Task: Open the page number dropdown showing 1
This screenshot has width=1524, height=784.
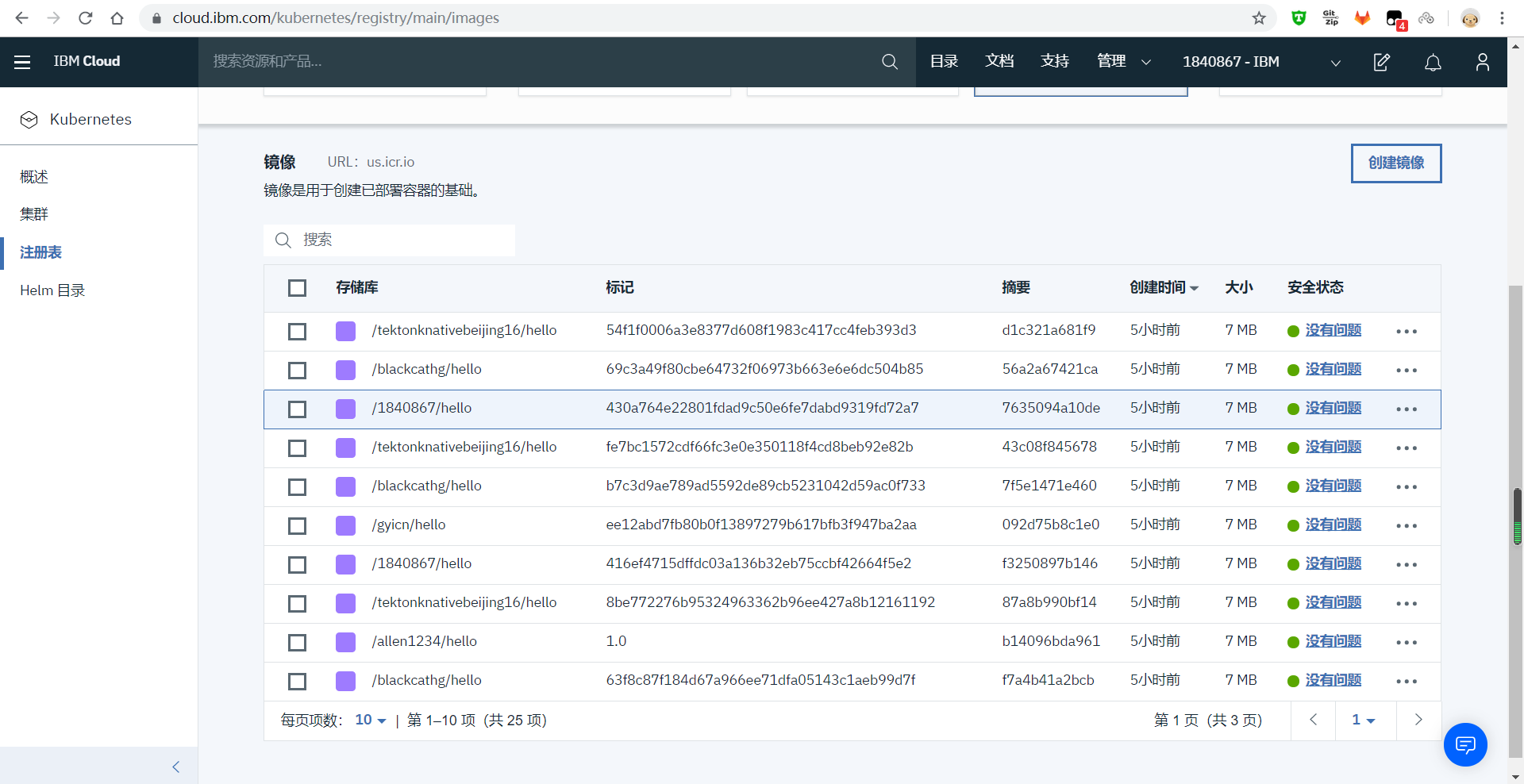Action: [x=1364, y=720]
